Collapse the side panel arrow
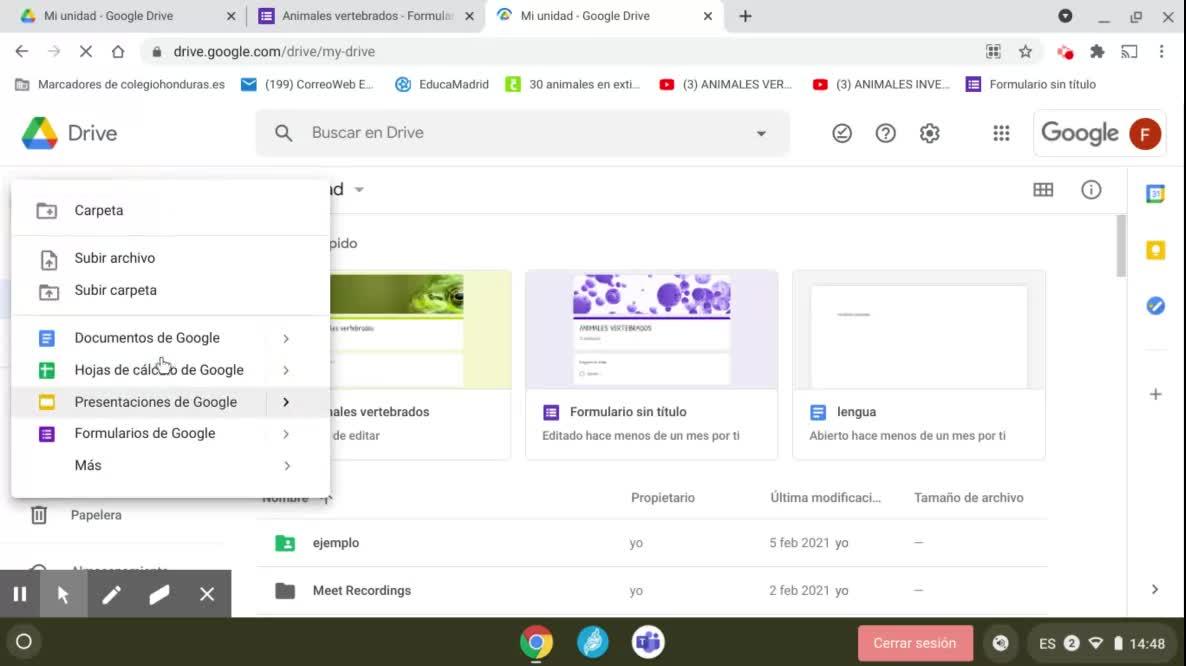Viewport: 1186px width, 666px height. (x=1154, y=589)
